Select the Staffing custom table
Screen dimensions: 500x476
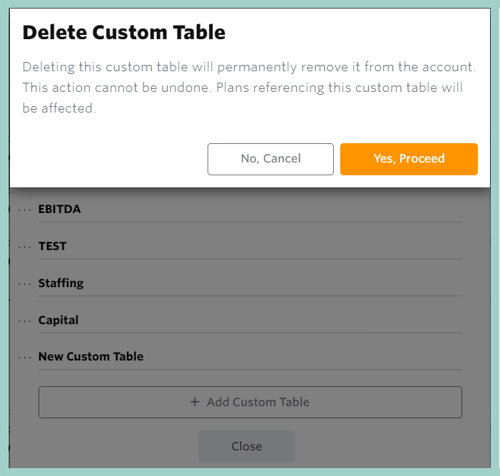[61, 283]
